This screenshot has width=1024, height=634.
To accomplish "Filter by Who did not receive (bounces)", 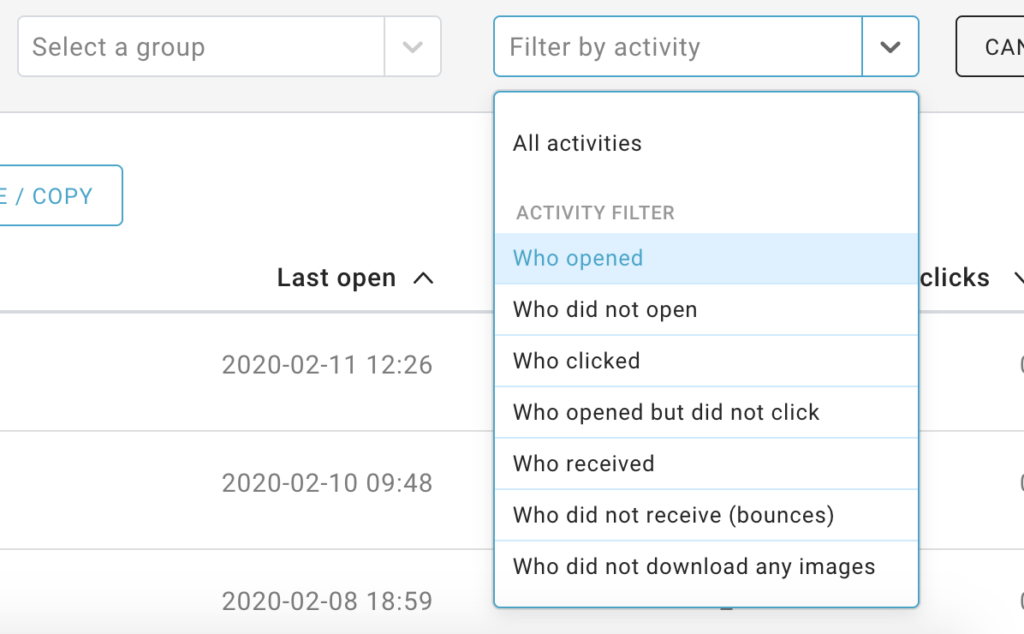I will pyautogui.click(x=673, y=516).
